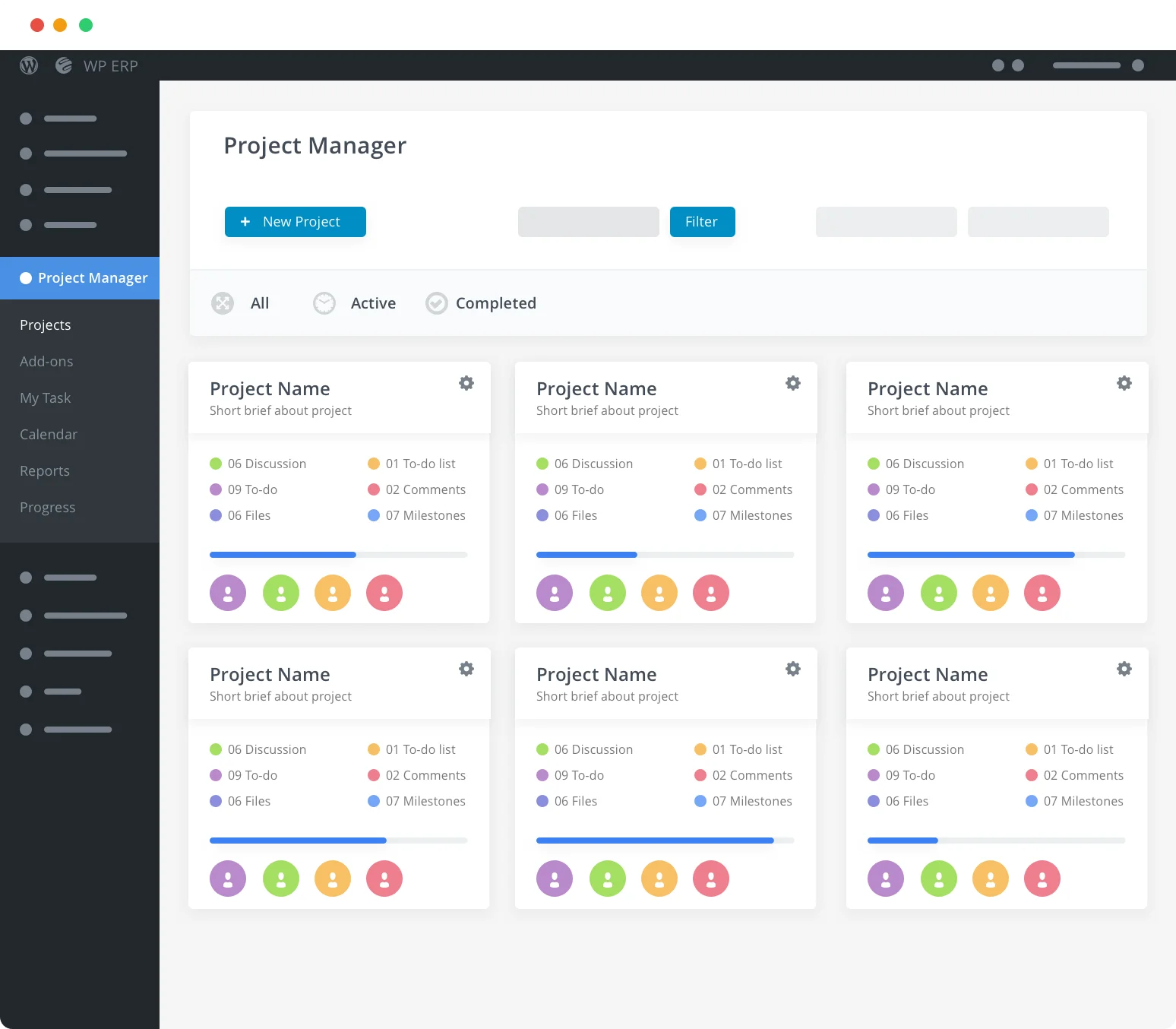Select green member avatar on top-middle card
This screenshot has width=1176, height=1029.
[608, 593]
